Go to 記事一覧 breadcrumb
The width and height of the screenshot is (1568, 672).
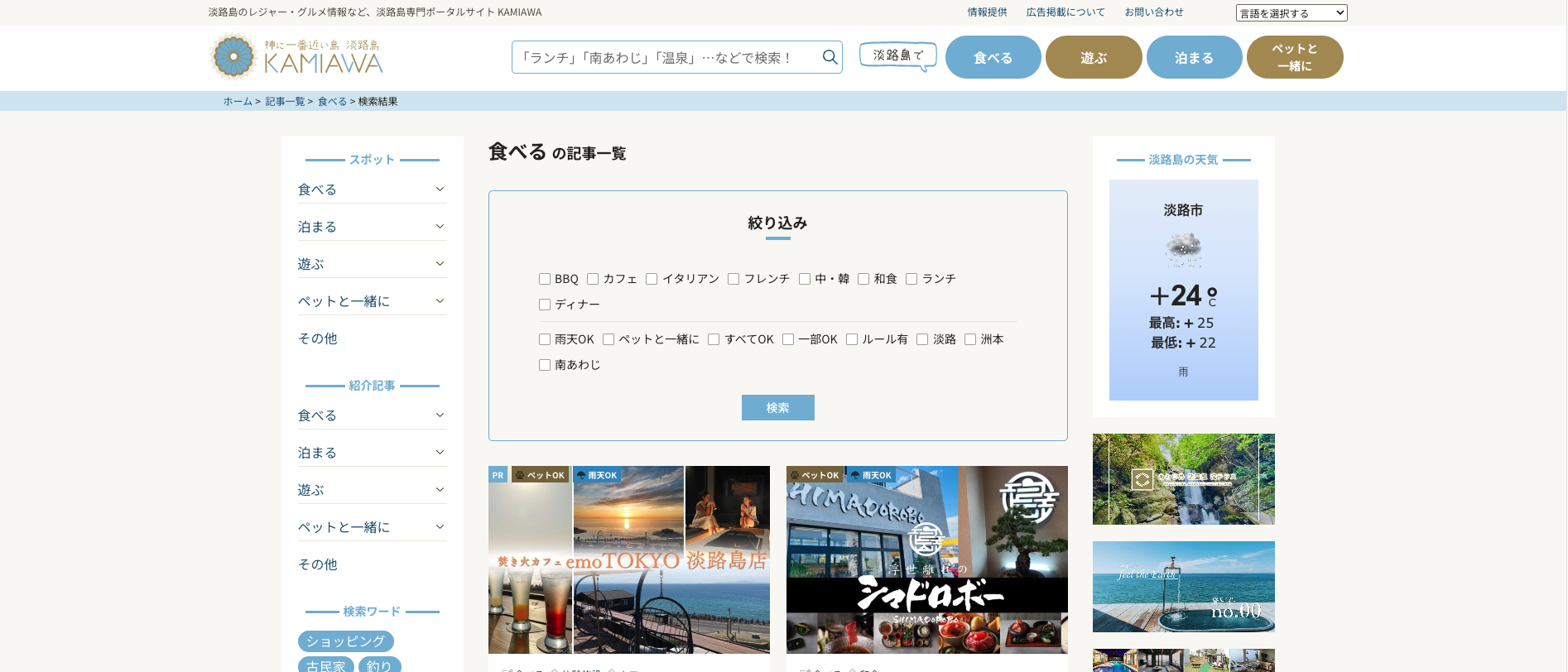[x=285, y=101]
